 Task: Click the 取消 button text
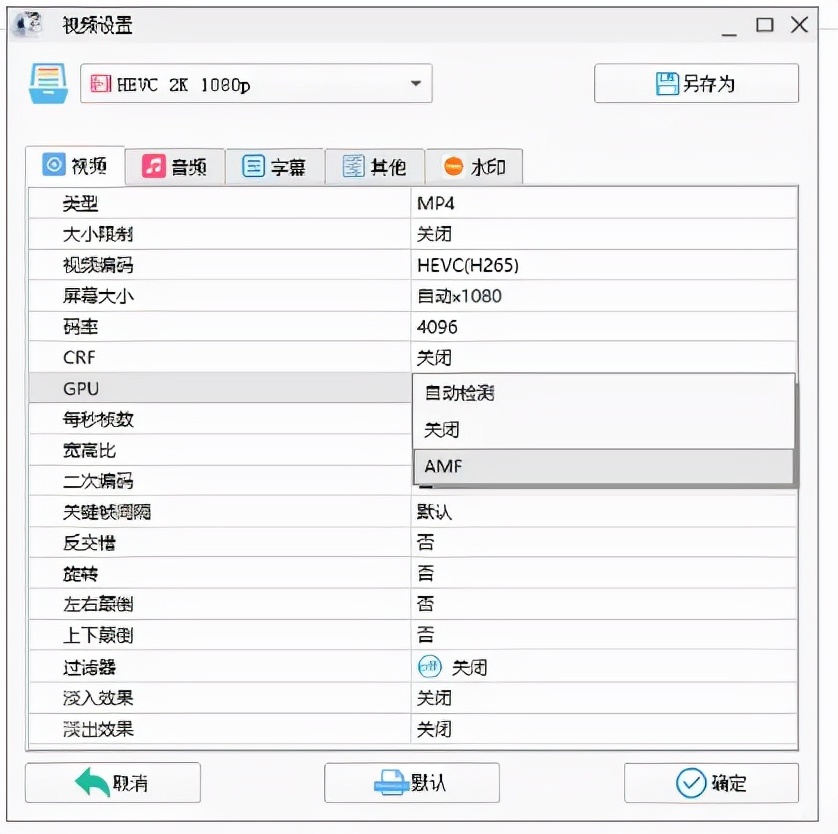click(x=130, y=783)
